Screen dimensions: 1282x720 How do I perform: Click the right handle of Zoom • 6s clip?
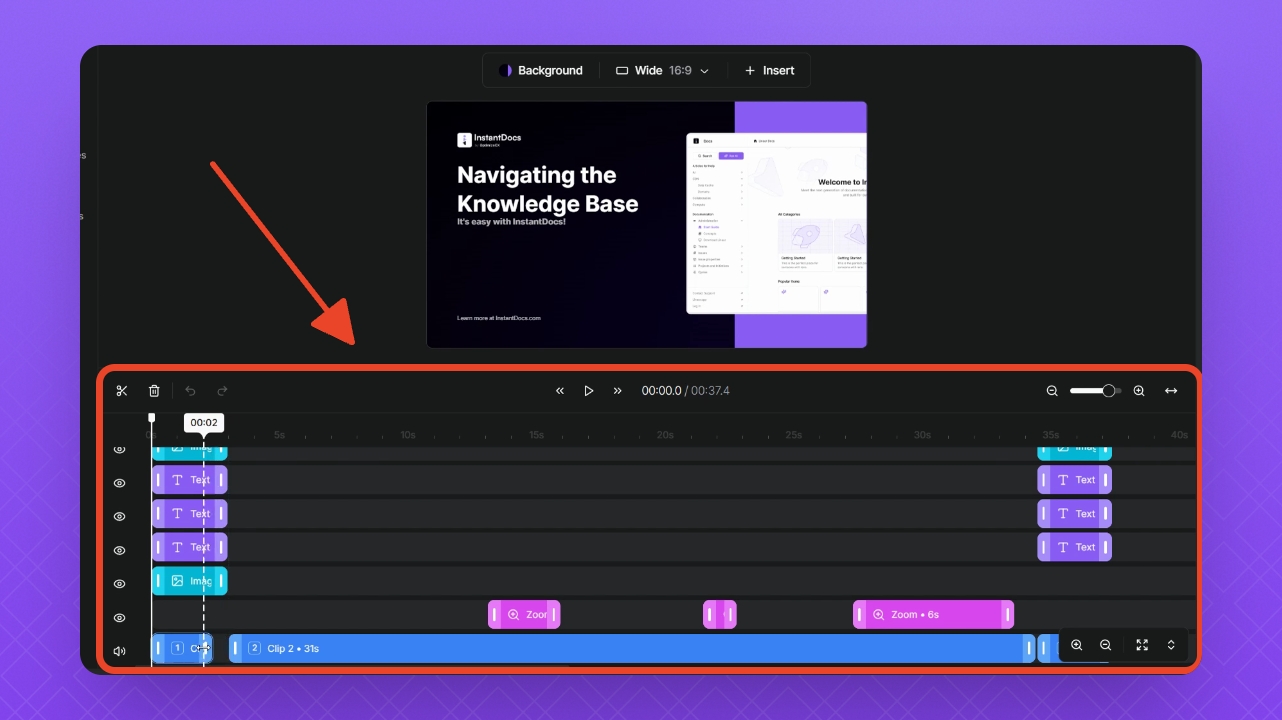click(1007, 615)
